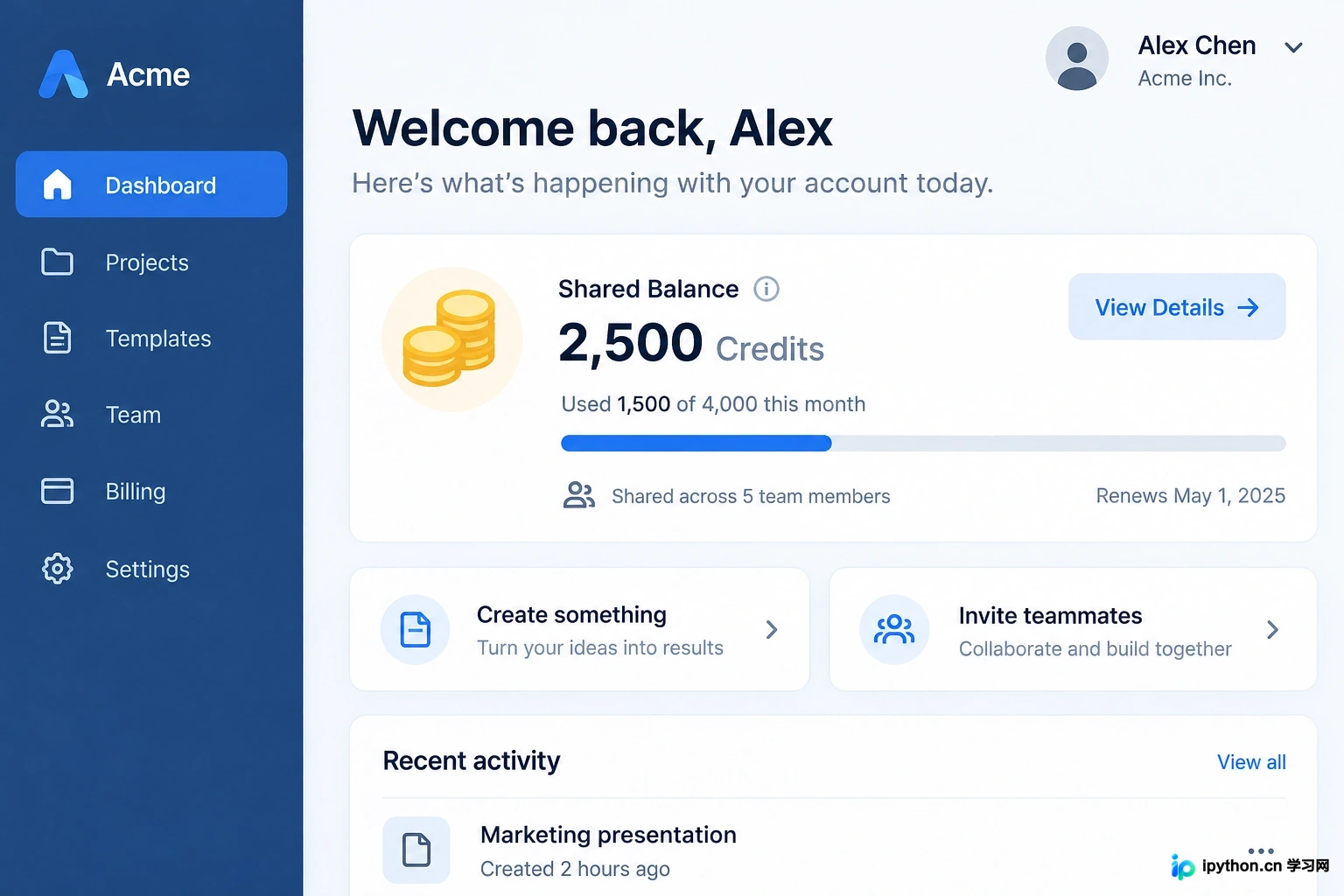Click the Team people icon in sidebar
1344x896 pixels.
point(58,414)
